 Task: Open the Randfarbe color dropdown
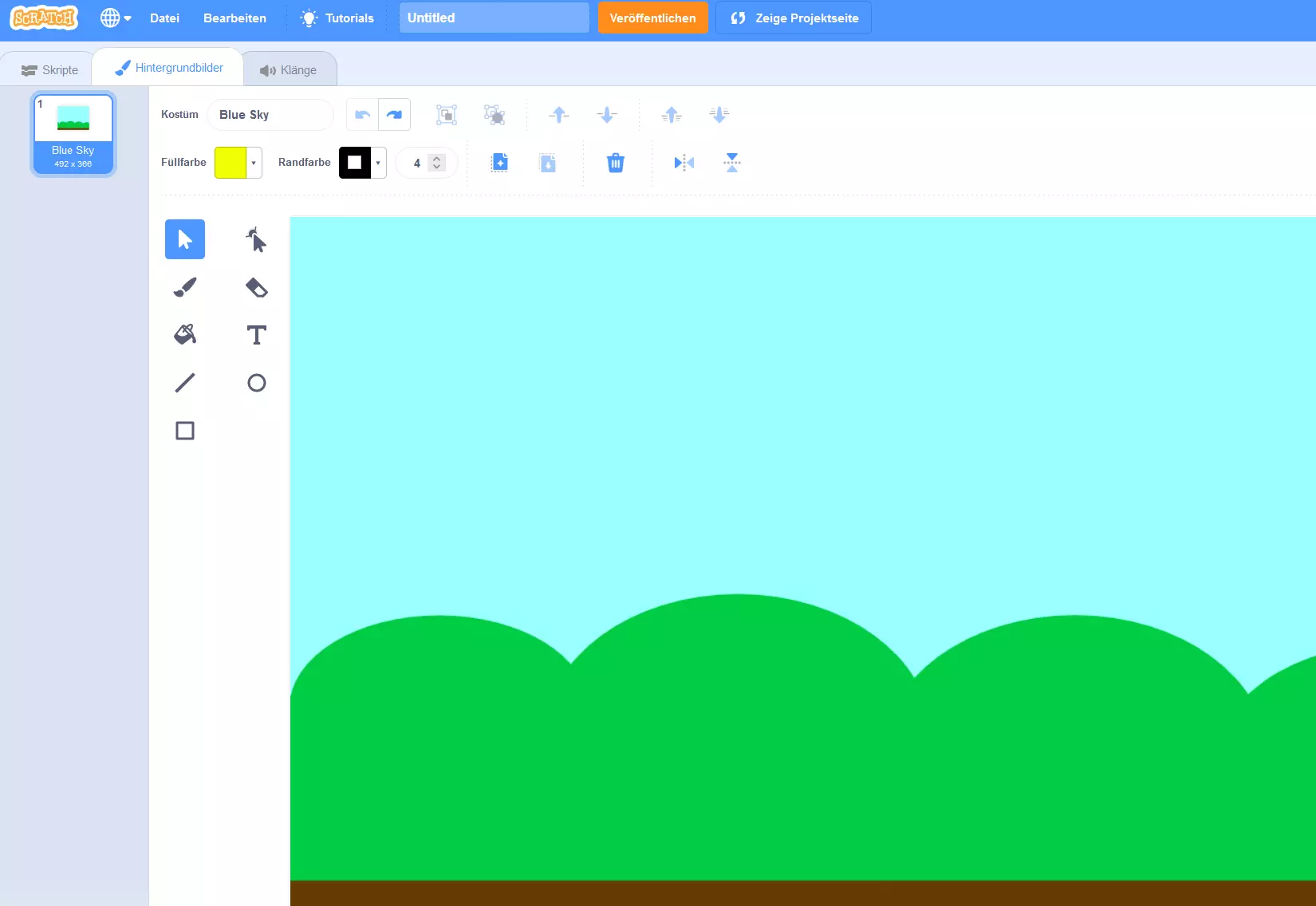[376, 162]
